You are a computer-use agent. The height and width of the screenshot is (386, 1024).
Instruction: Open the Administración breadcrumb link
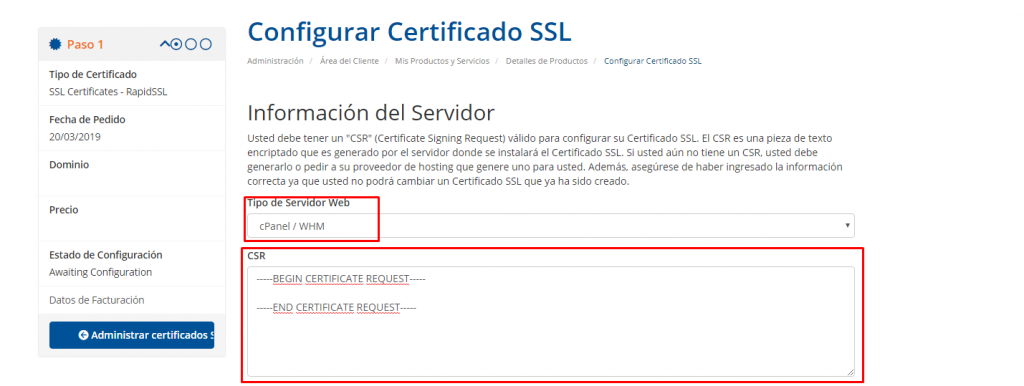click(275, 61)
